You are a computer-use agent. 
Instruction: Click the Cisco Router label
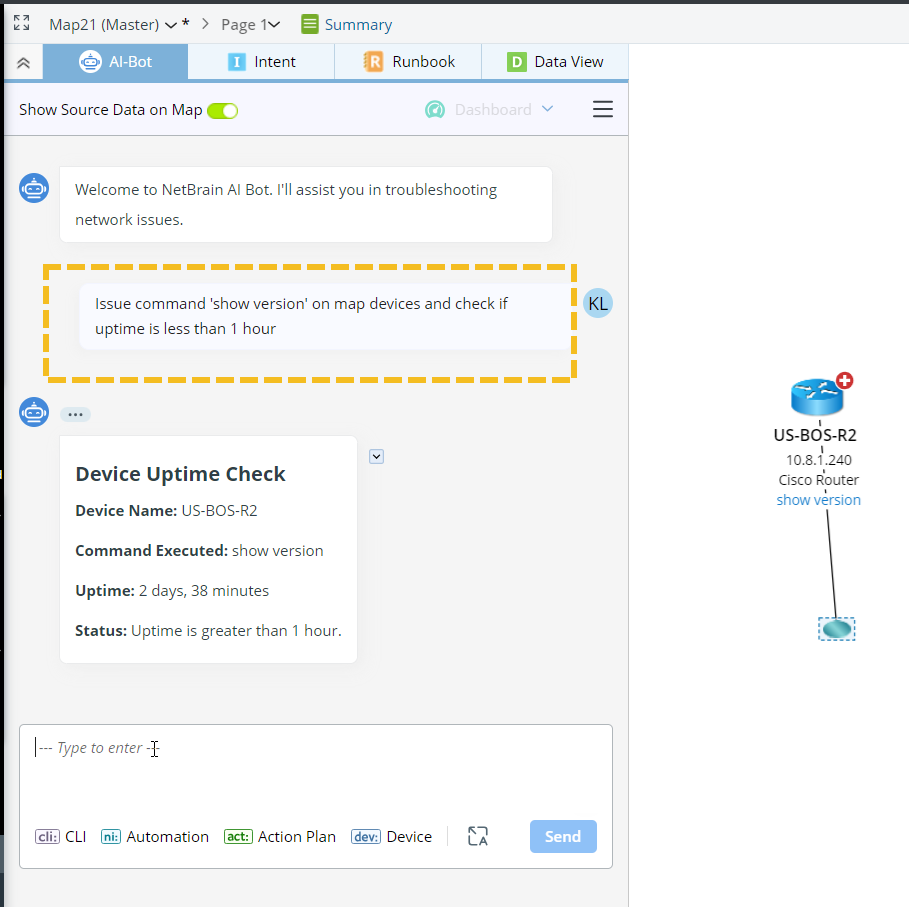point(819,480)
